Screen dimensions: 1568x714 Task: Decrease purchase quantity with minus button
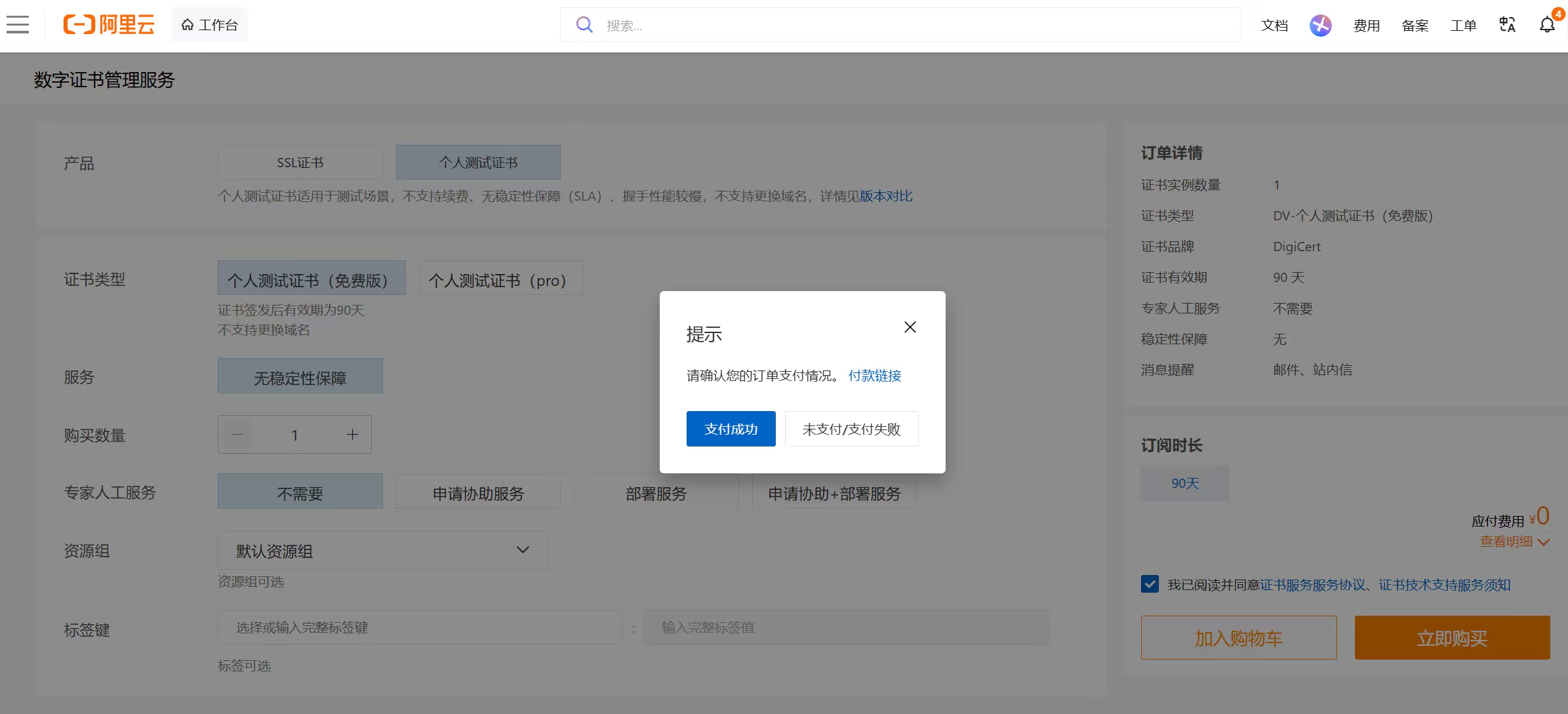point(237,434)
